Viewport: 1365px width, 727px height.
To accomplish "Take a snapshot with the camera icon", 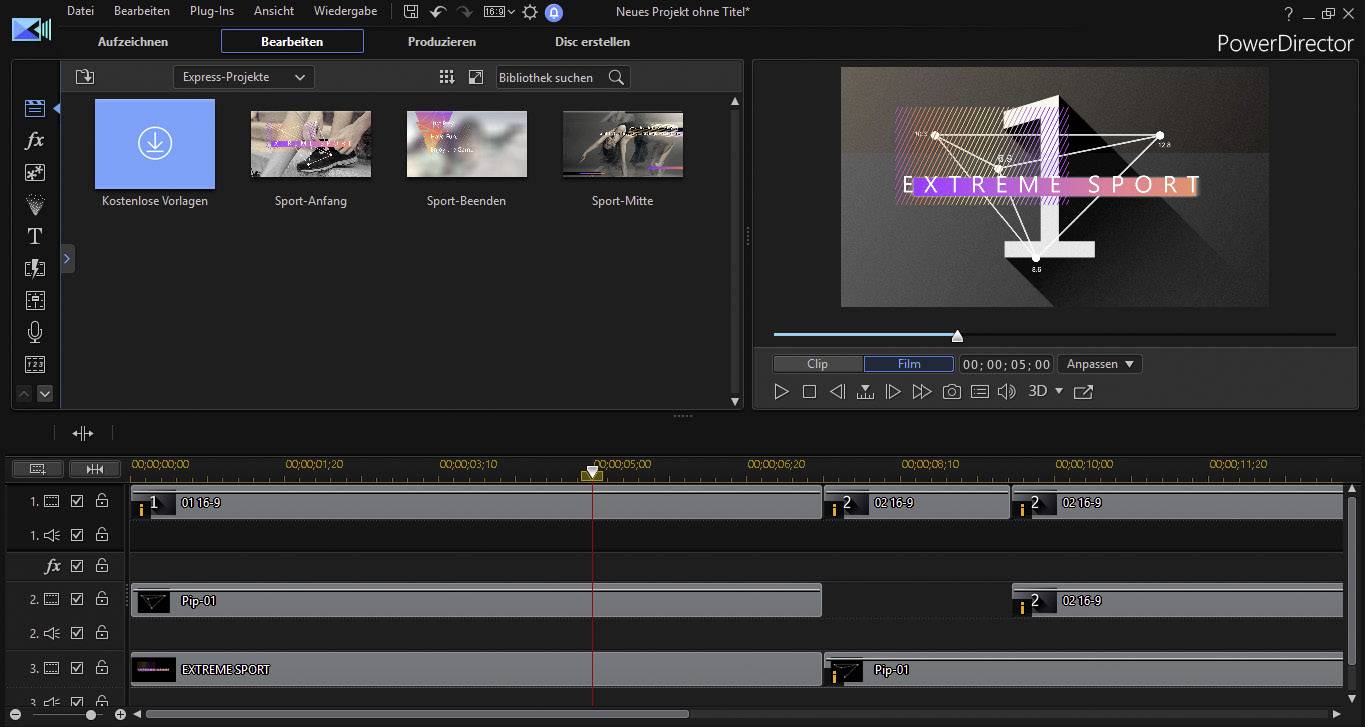I will coord(951,391).
